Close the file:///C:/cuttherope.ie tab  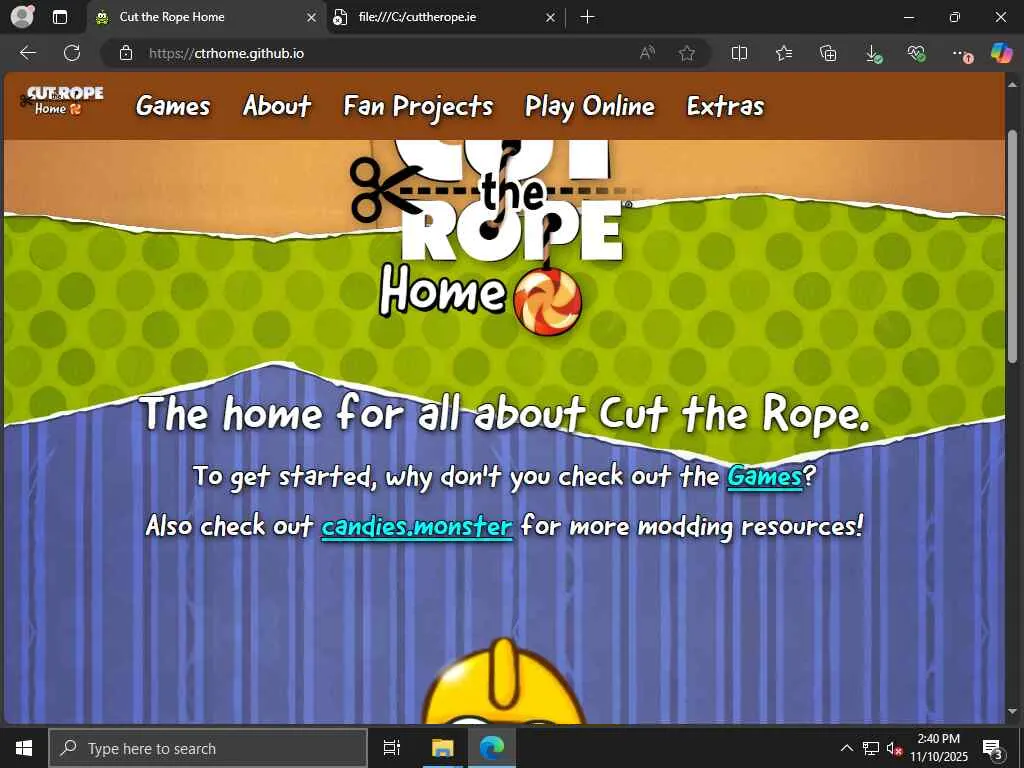pyautogui.click(x=551, y=18)
